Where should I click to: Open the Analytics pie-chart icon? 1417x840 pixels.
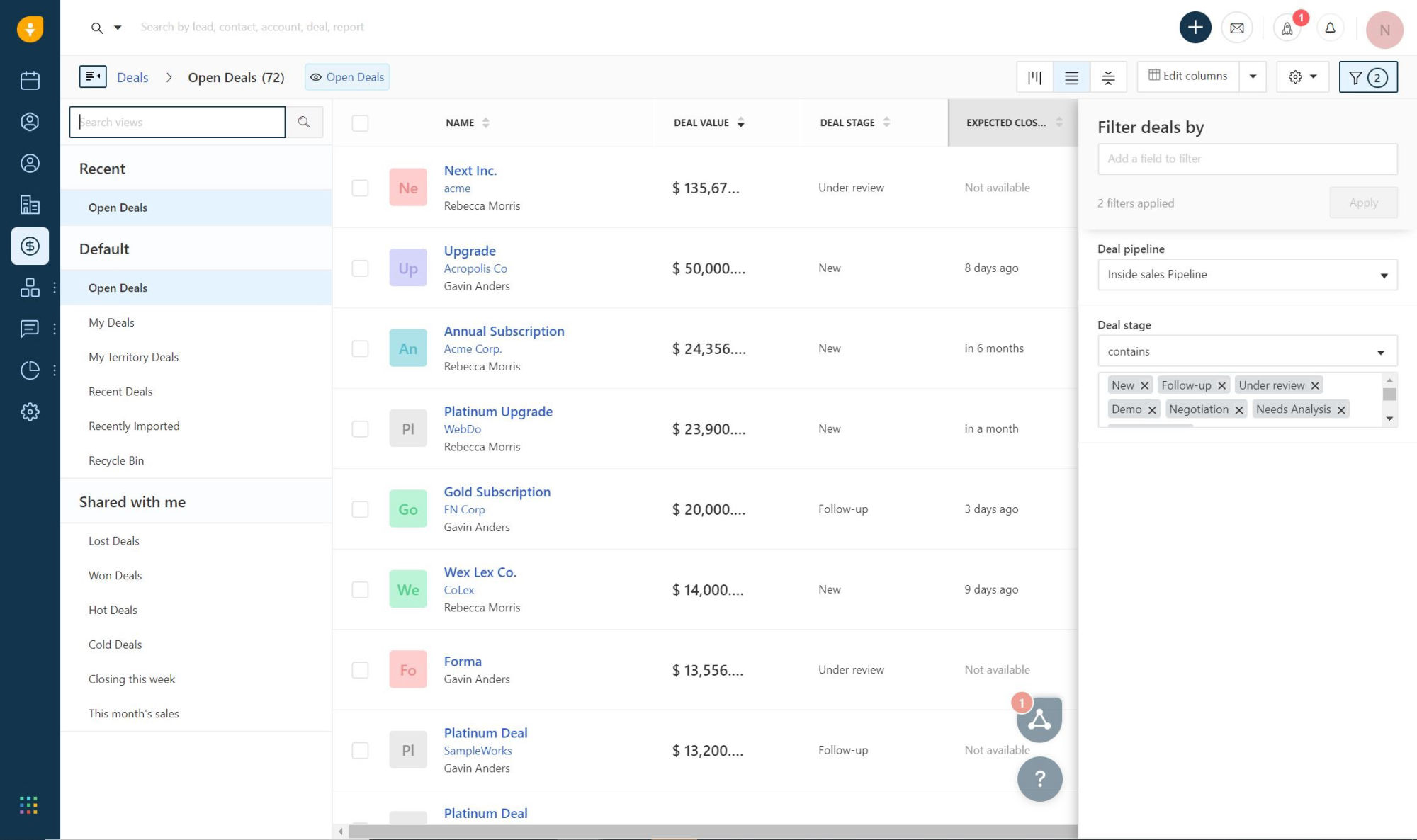(x=30, y=369)
